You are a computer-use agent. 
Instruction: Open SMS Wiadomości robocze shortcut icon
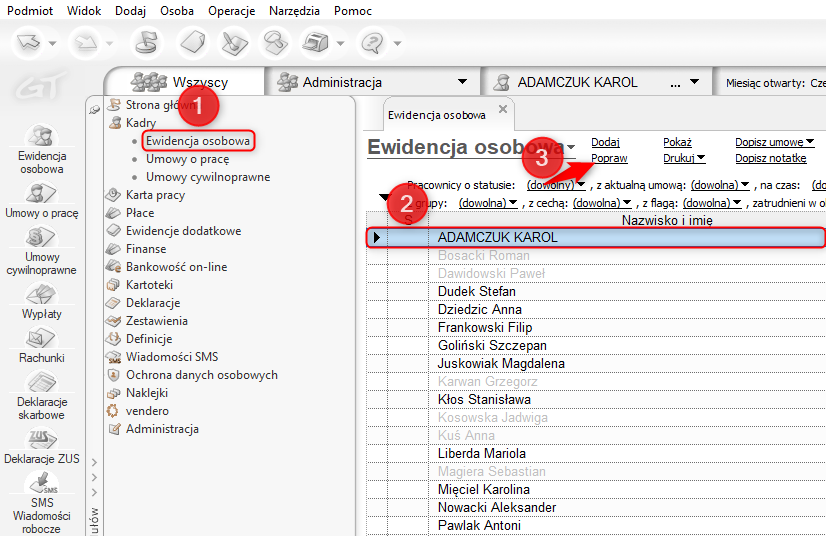tap(42, 482)
